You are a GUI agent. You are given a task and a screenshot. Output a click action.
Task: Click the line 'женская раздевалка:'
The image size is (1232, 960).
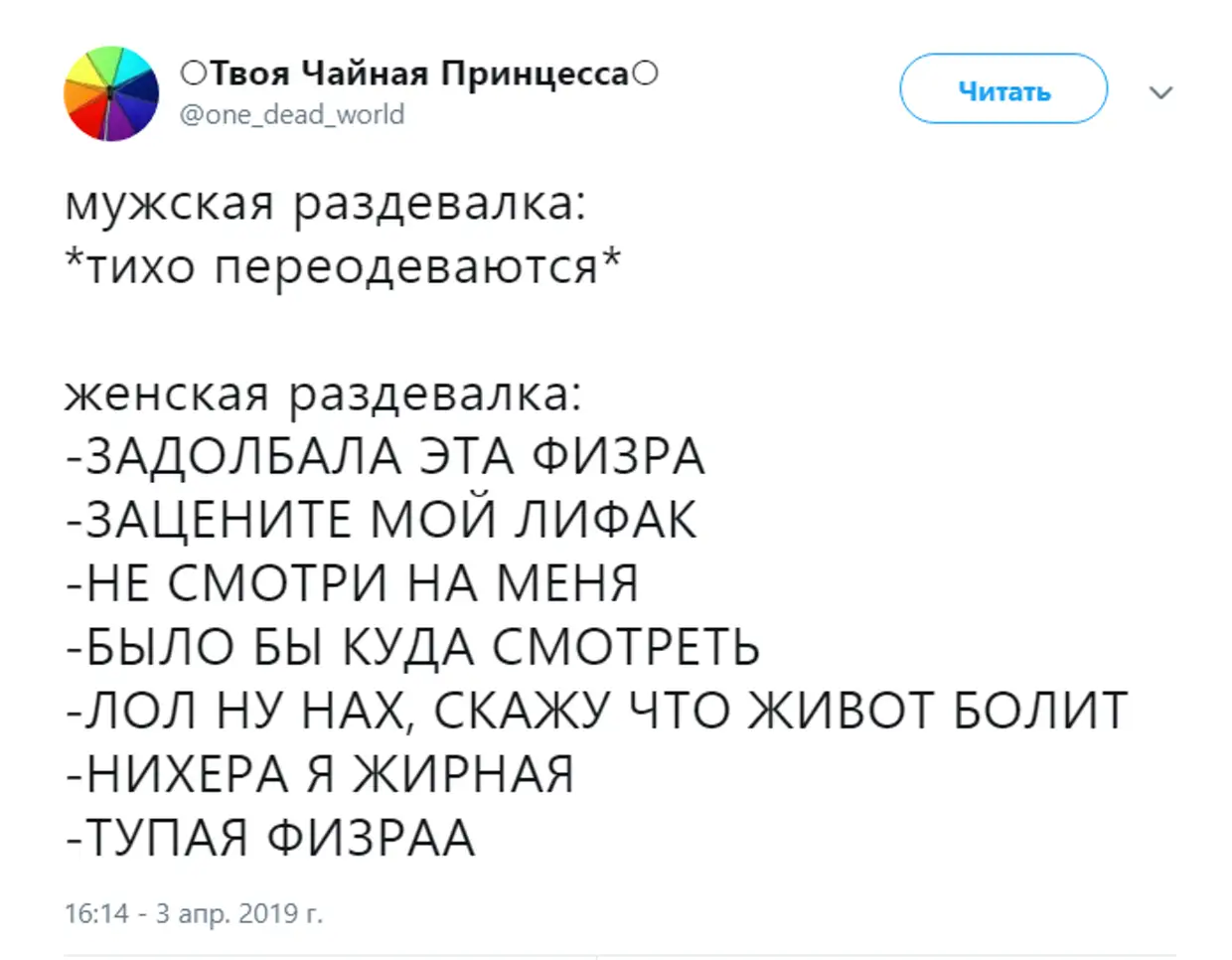(x=324, y=394)
